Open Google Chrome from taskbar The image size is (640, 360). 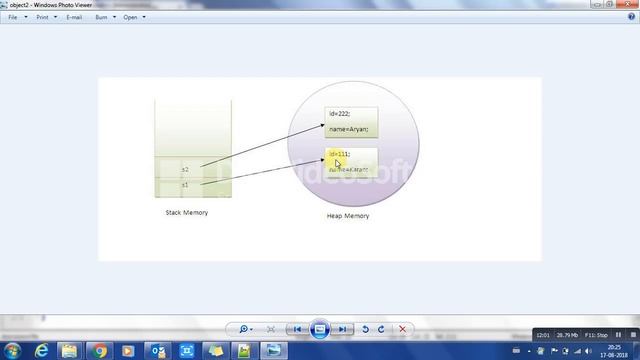99,351
